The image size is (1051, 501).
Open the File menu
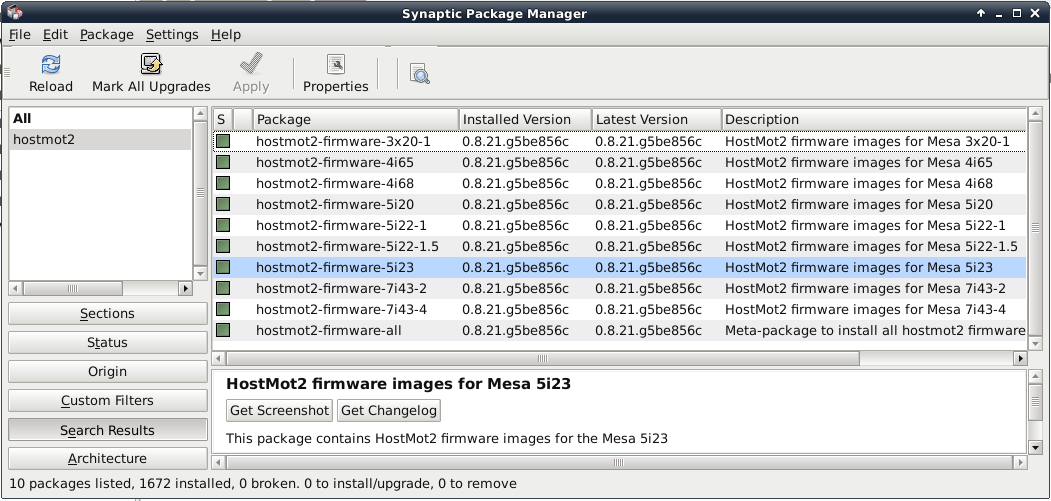pos(19,34)
